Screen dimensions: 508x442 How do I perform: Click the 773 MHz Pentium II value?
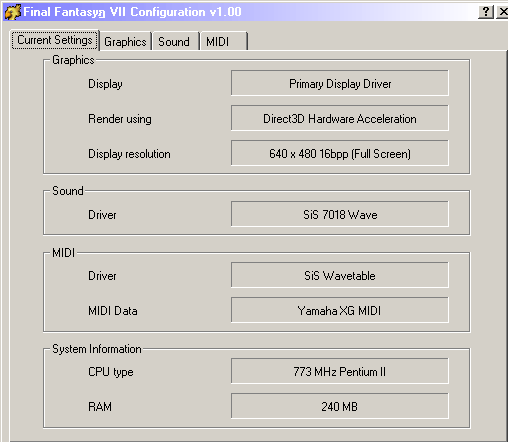[x=340, y=371]
